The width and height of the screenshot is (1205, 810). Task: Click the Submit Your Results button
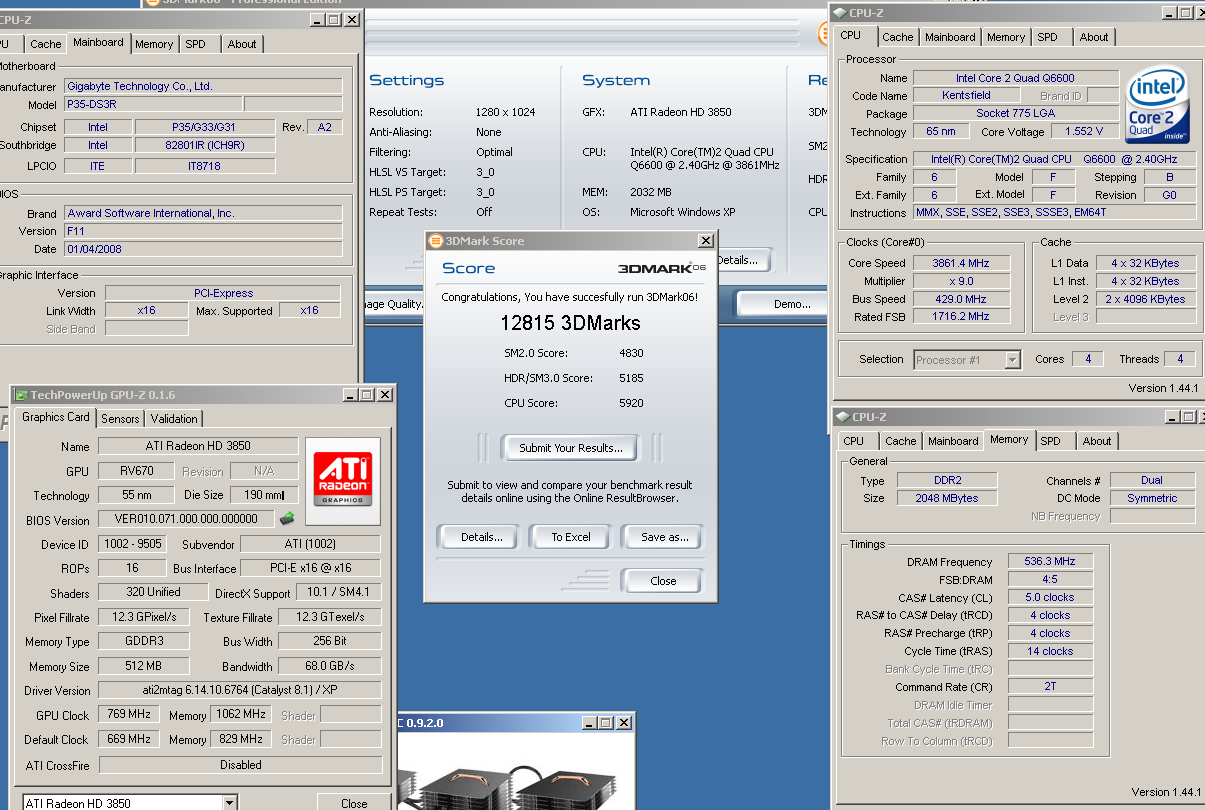point(571,448)
